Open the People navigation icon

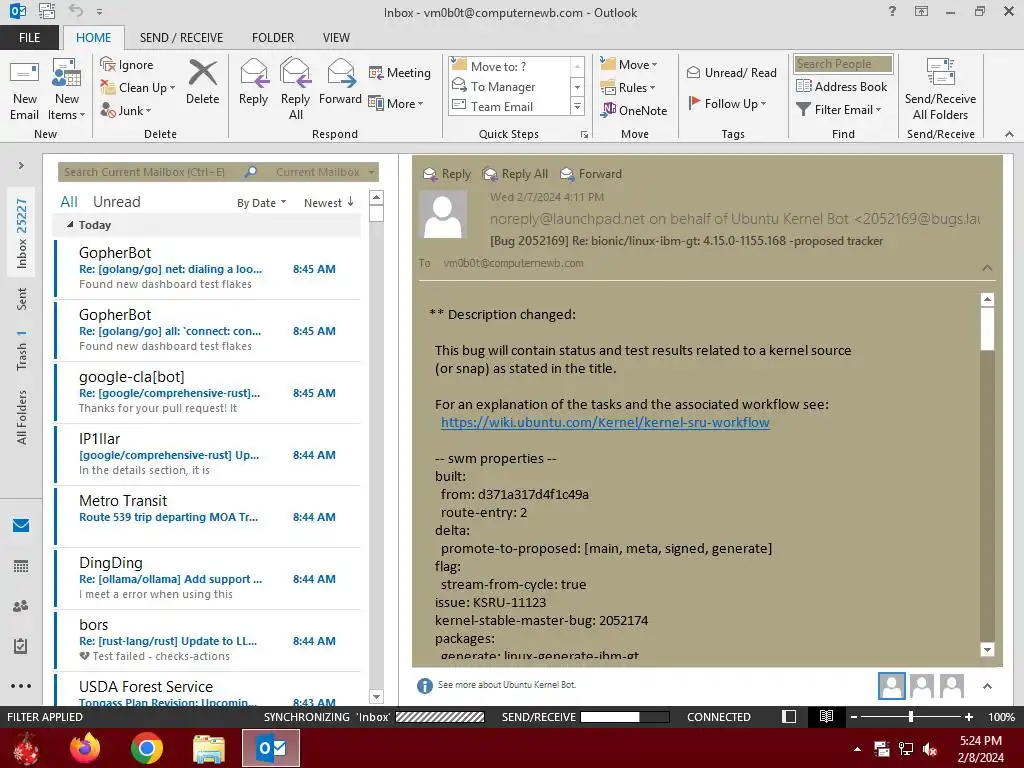pyautogui.click(x=21, y=606)
